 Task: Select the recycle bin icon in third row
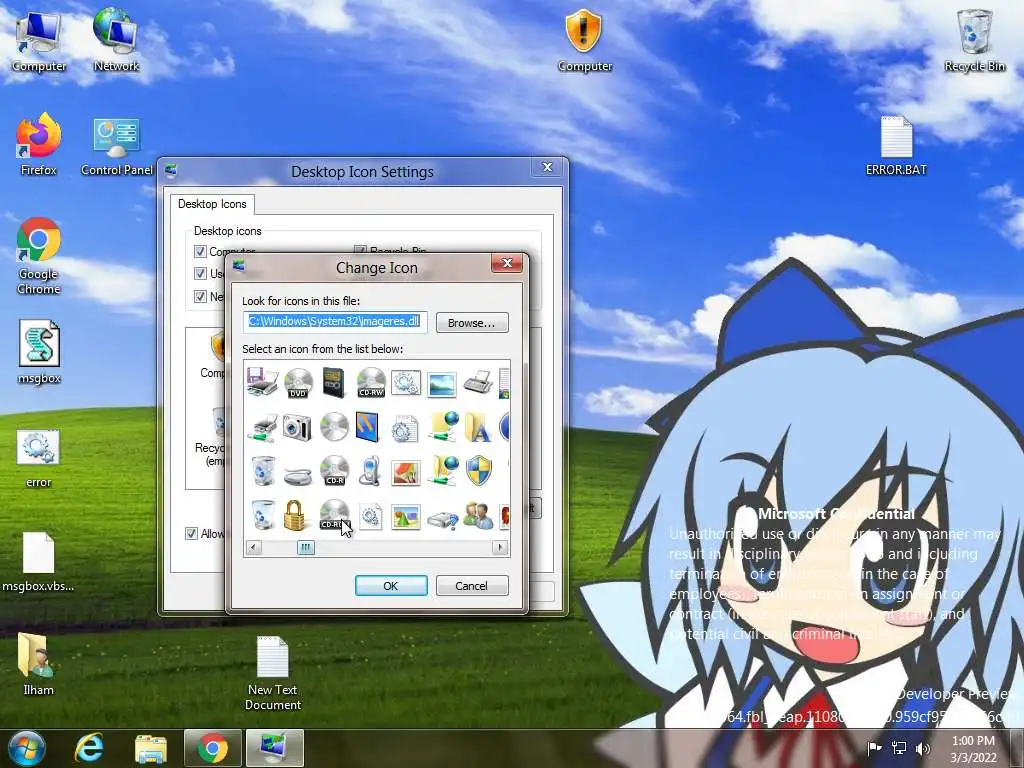coord(263,471)
